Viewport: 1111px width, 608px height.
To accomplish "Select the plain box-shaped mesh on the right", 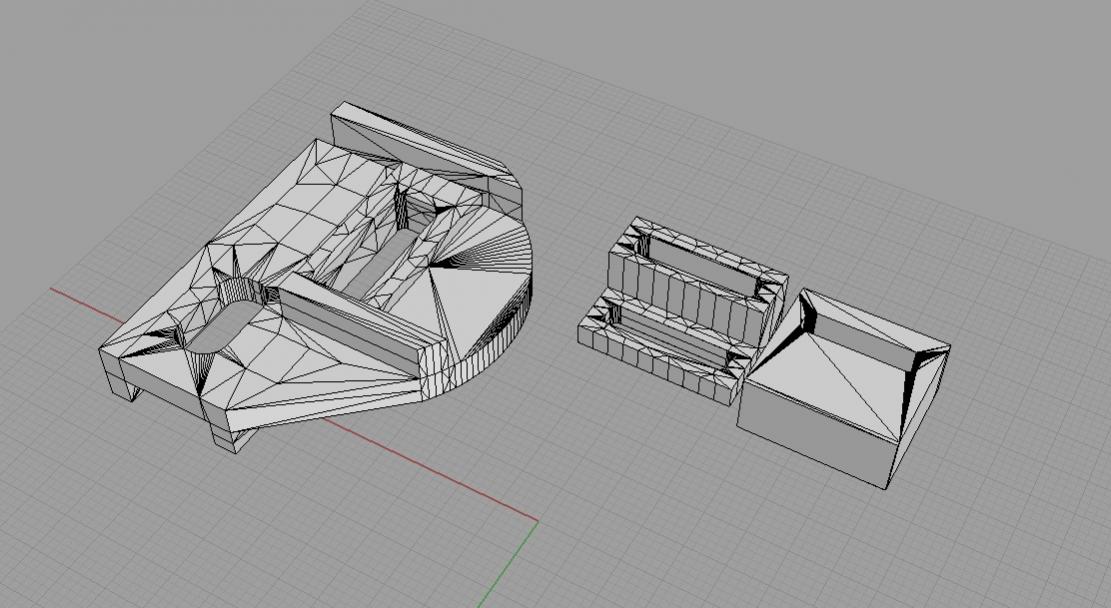I will pos(843,388).
